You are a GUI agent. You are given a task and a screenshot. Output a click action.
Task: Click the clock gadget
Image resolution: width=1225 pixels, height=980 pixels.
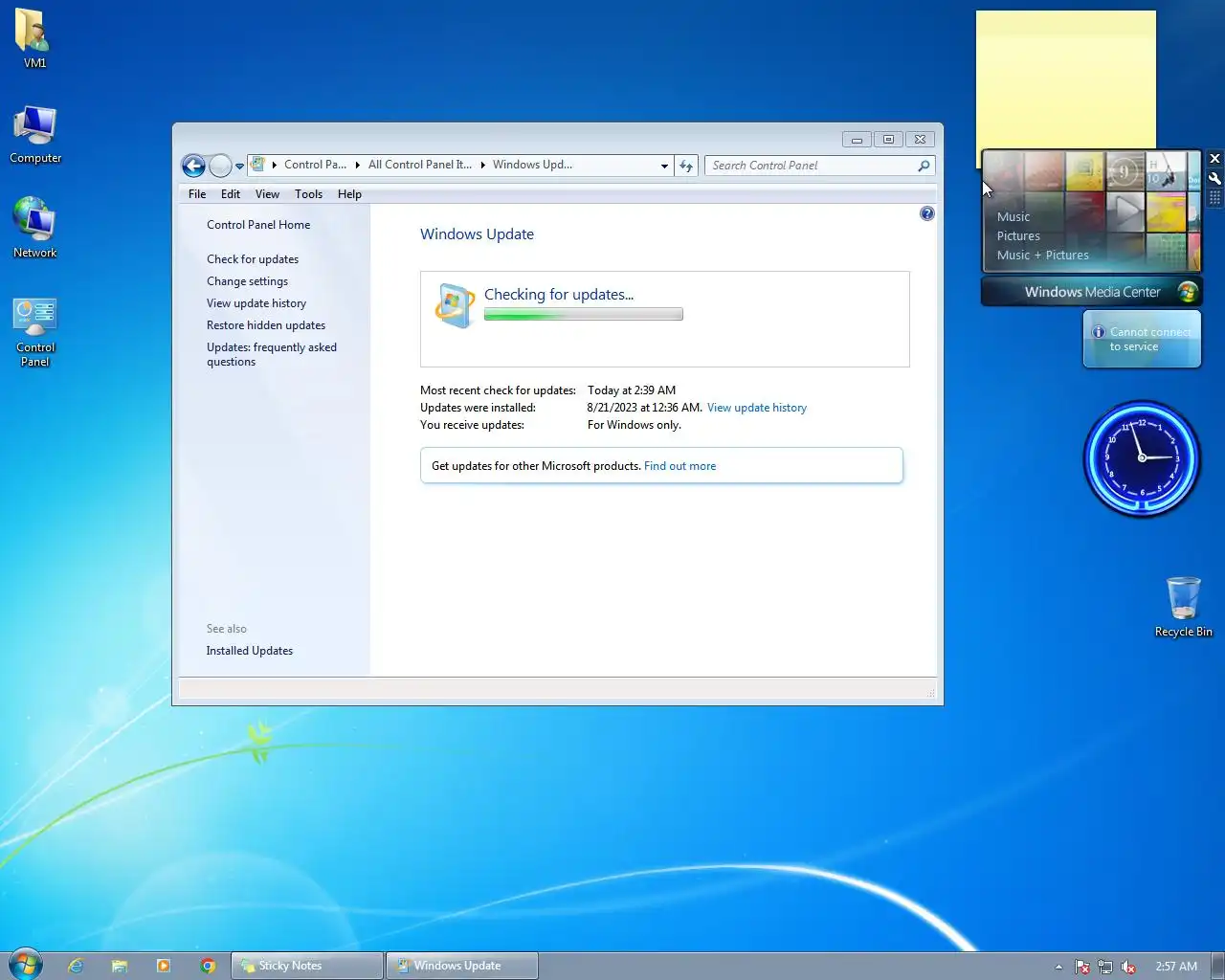pos(1142,458)
